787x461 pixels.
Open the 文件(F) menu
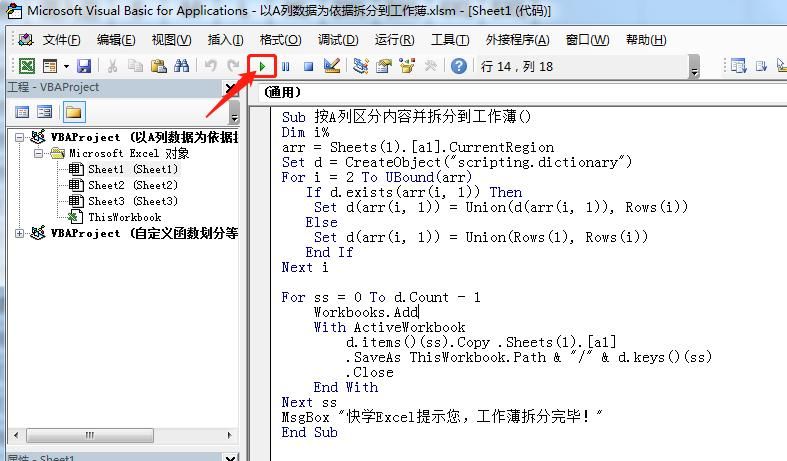pos(61,40)
